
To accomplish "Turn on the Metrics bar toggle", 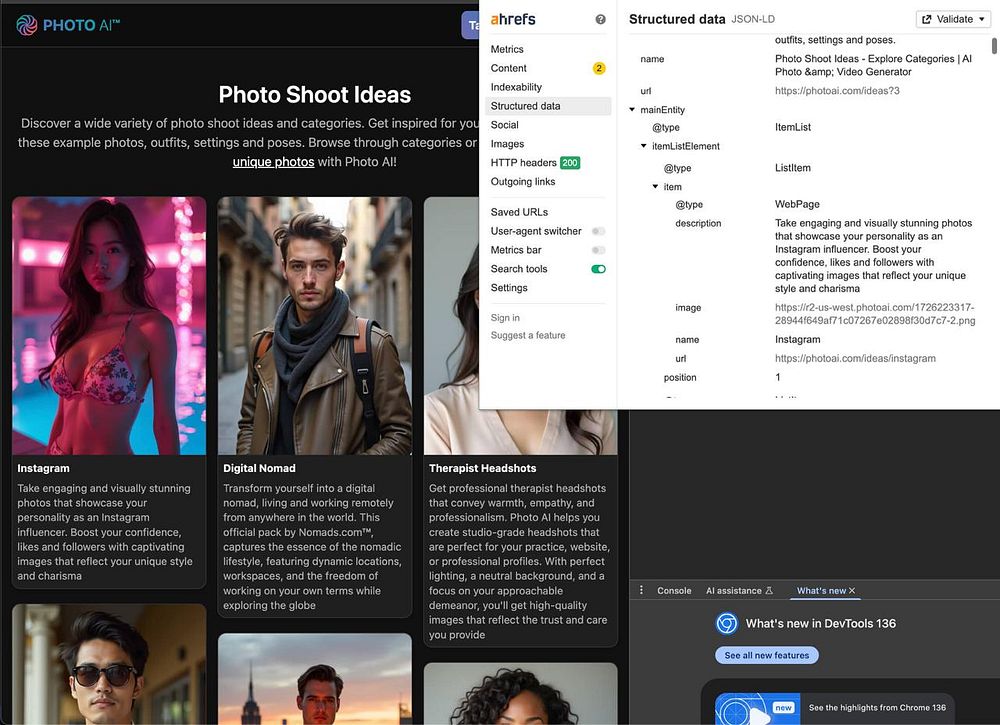I will [598, 250].
